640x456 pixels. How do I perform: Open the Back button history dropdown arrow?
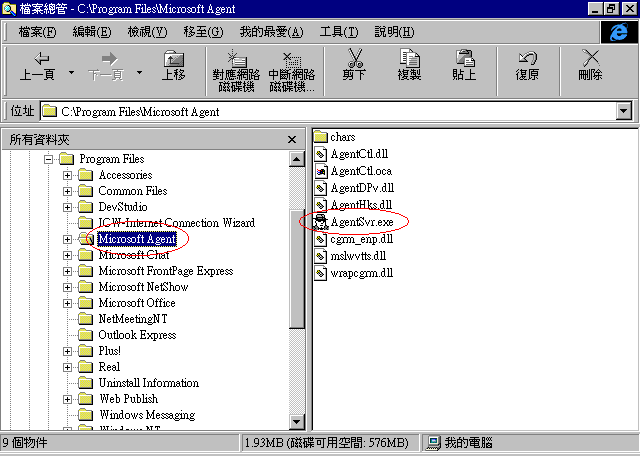[x=72, y=73]
